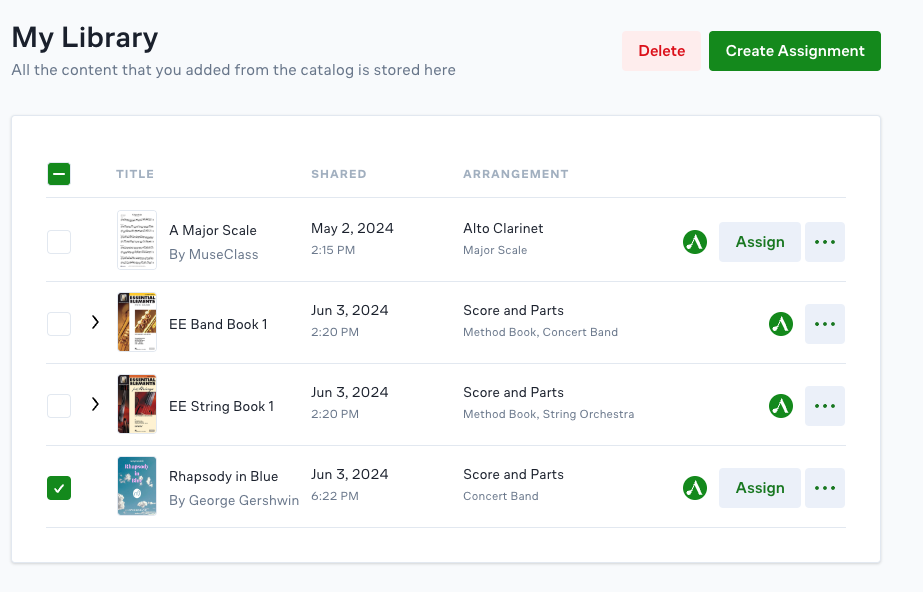This screenshot has width=923, height=592.
Task: Open more options for EE Band Book 1
Action: [x=824, y=323]
